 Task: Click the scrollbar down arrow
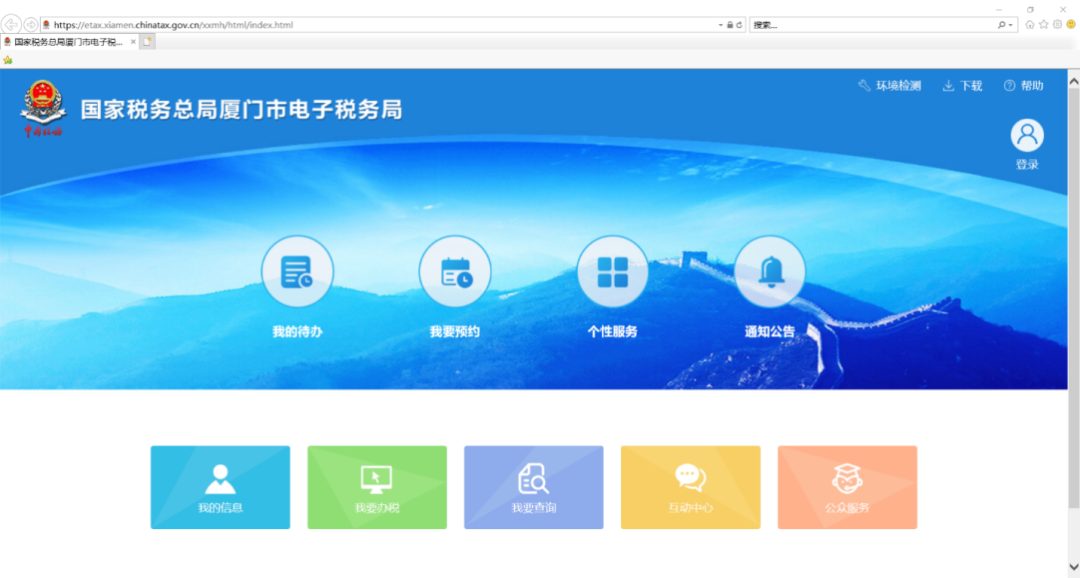pos(1074,566)
